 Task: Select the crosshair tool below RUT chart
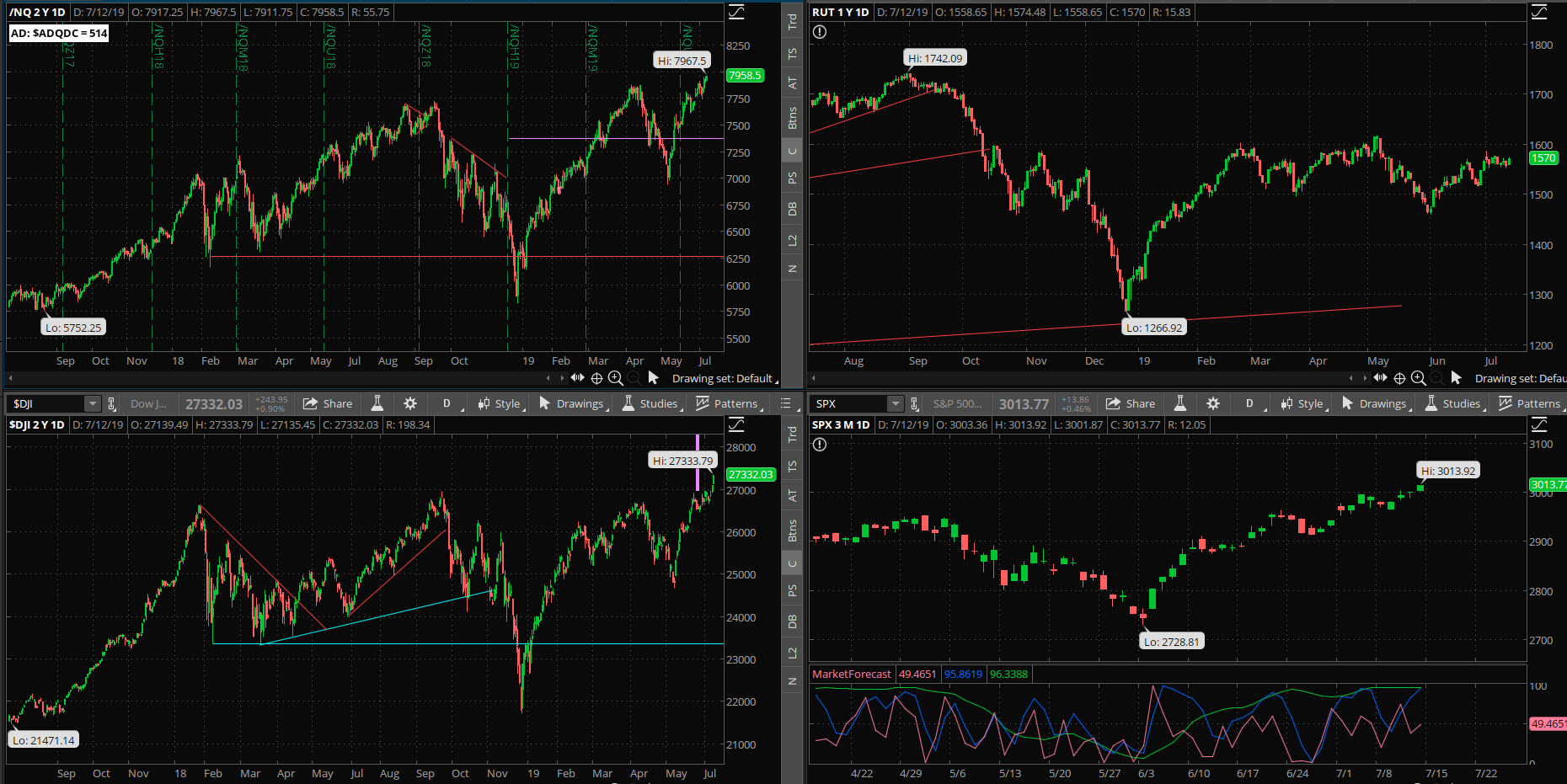click(x=1399, y=378)
